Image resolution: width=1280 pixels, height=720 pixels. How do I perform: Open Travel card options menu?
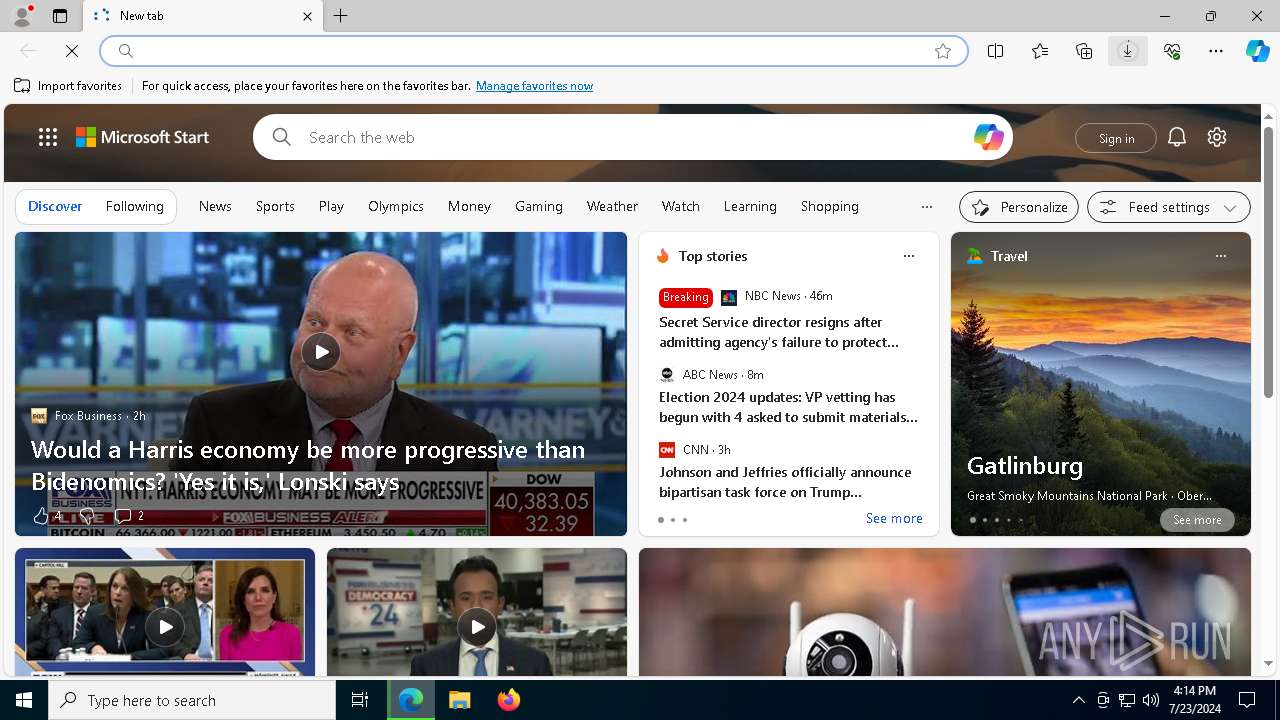click(x=1220, y=256)
